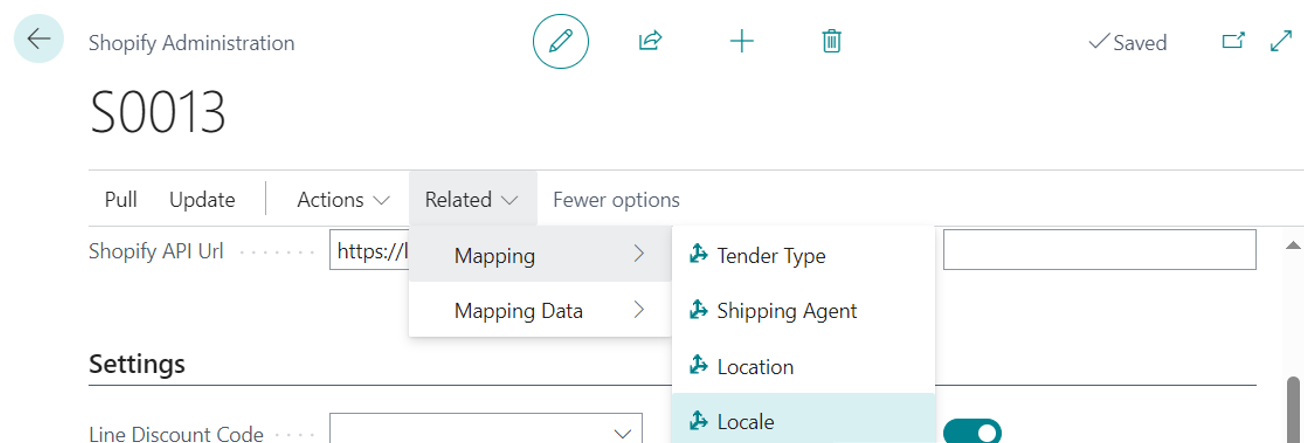The height and width of the screenshot is (443, 1304).
Task: Click the Update action button
Action: (202, 200)
